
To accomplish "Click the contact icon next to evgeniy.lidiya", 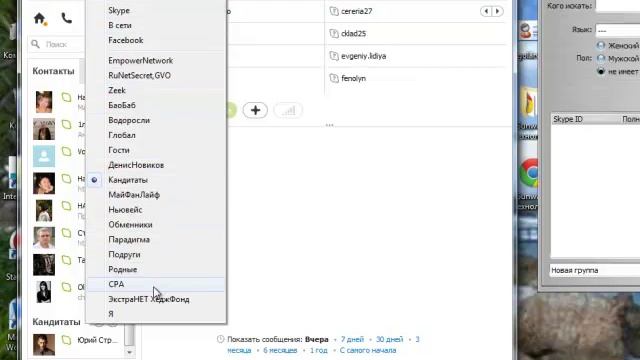I will (x=334, y=56).
